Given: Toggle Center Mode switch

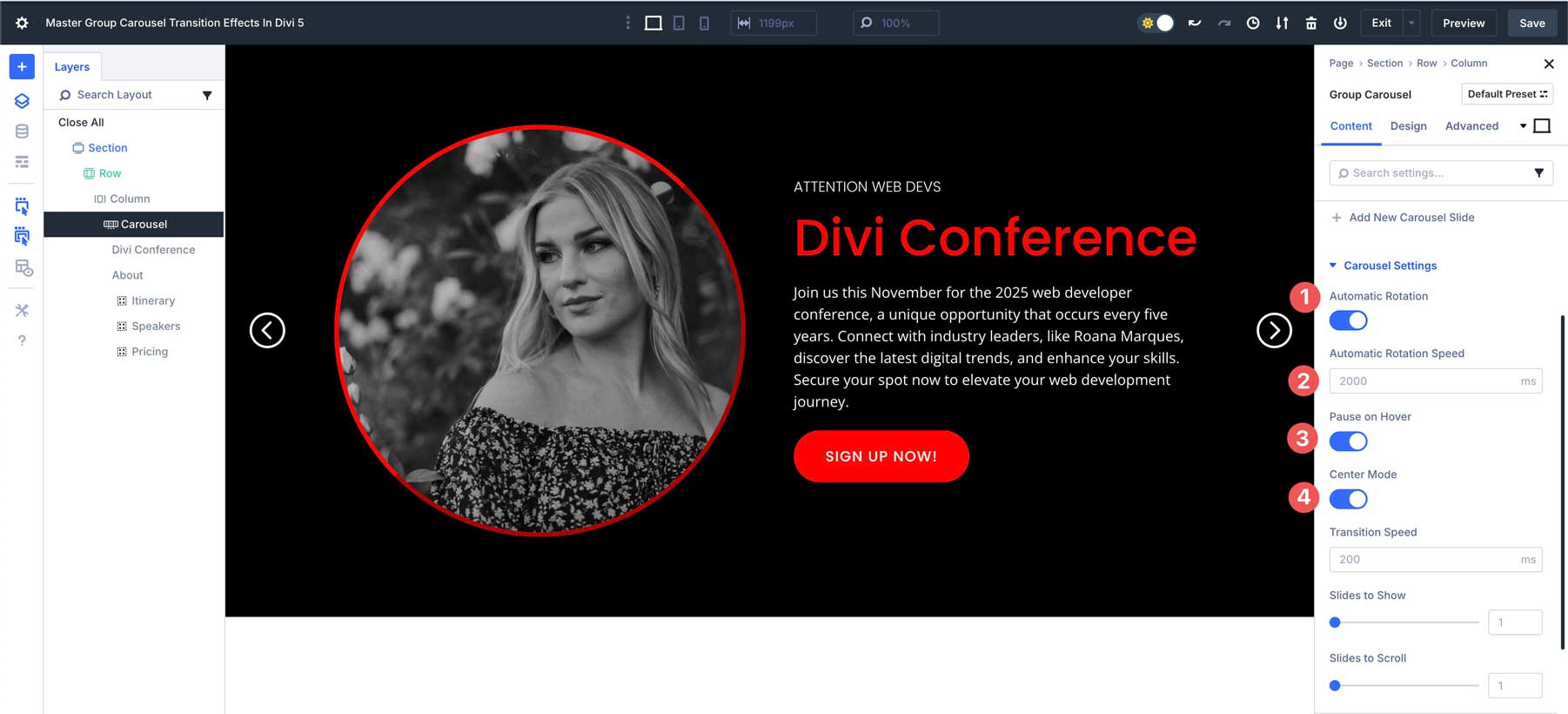Looking at the screenshot, I should tap(1349, 499).
